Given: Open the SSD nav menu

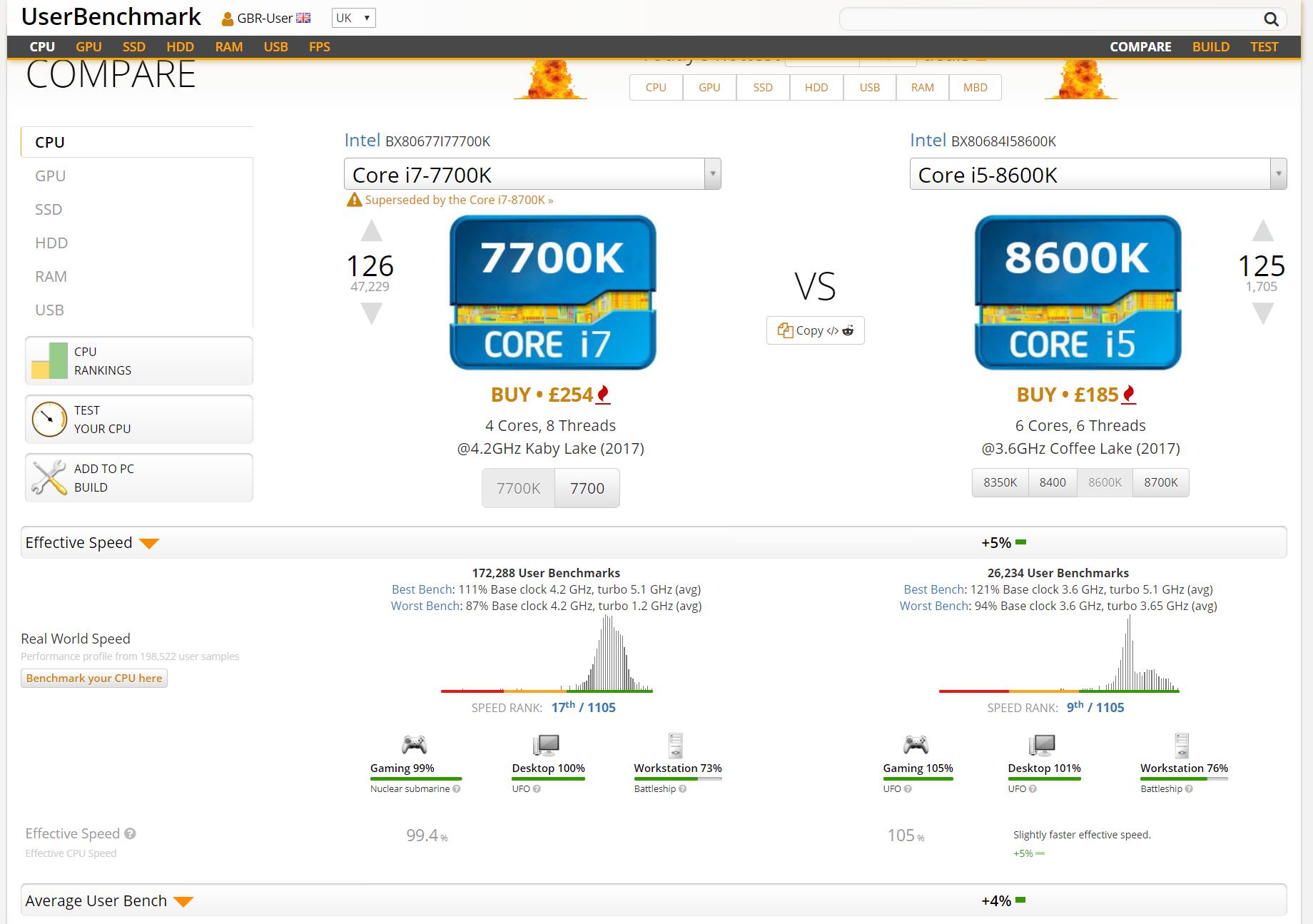Looking at the screenshot, I should point(134,47).
